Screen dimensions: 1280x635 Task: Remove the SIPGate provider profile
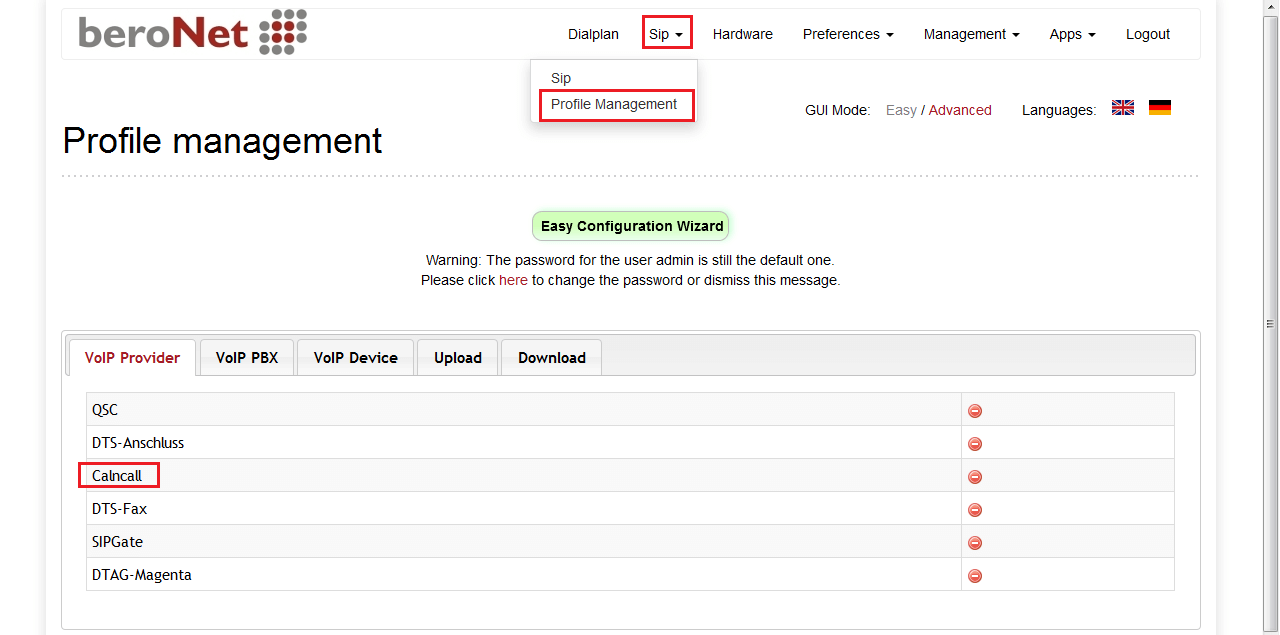[975, 543]
